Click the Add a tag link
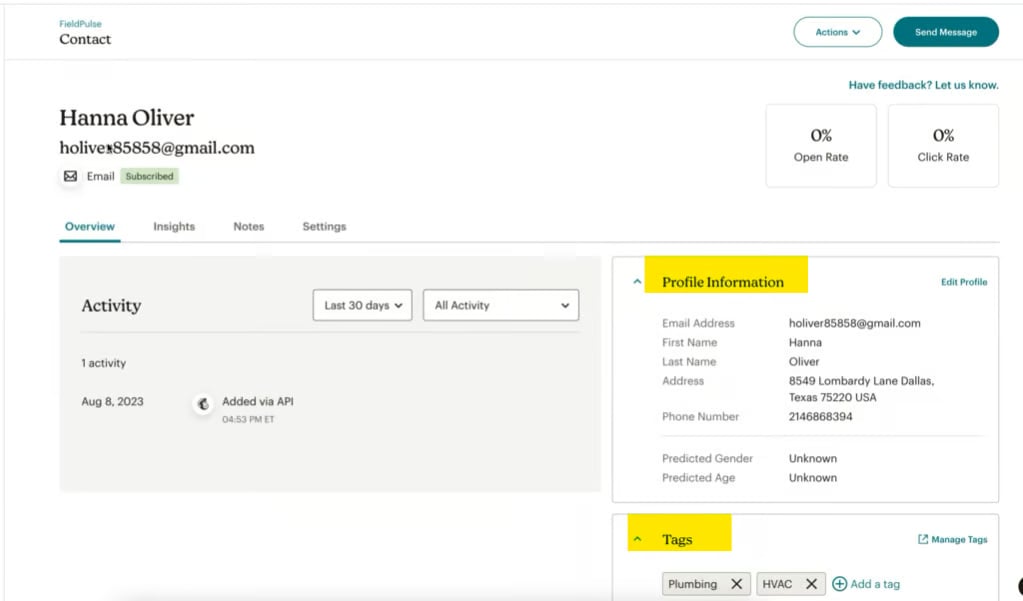The width and height of the screenshot is (1023, 601). click(x=875, y=584)
